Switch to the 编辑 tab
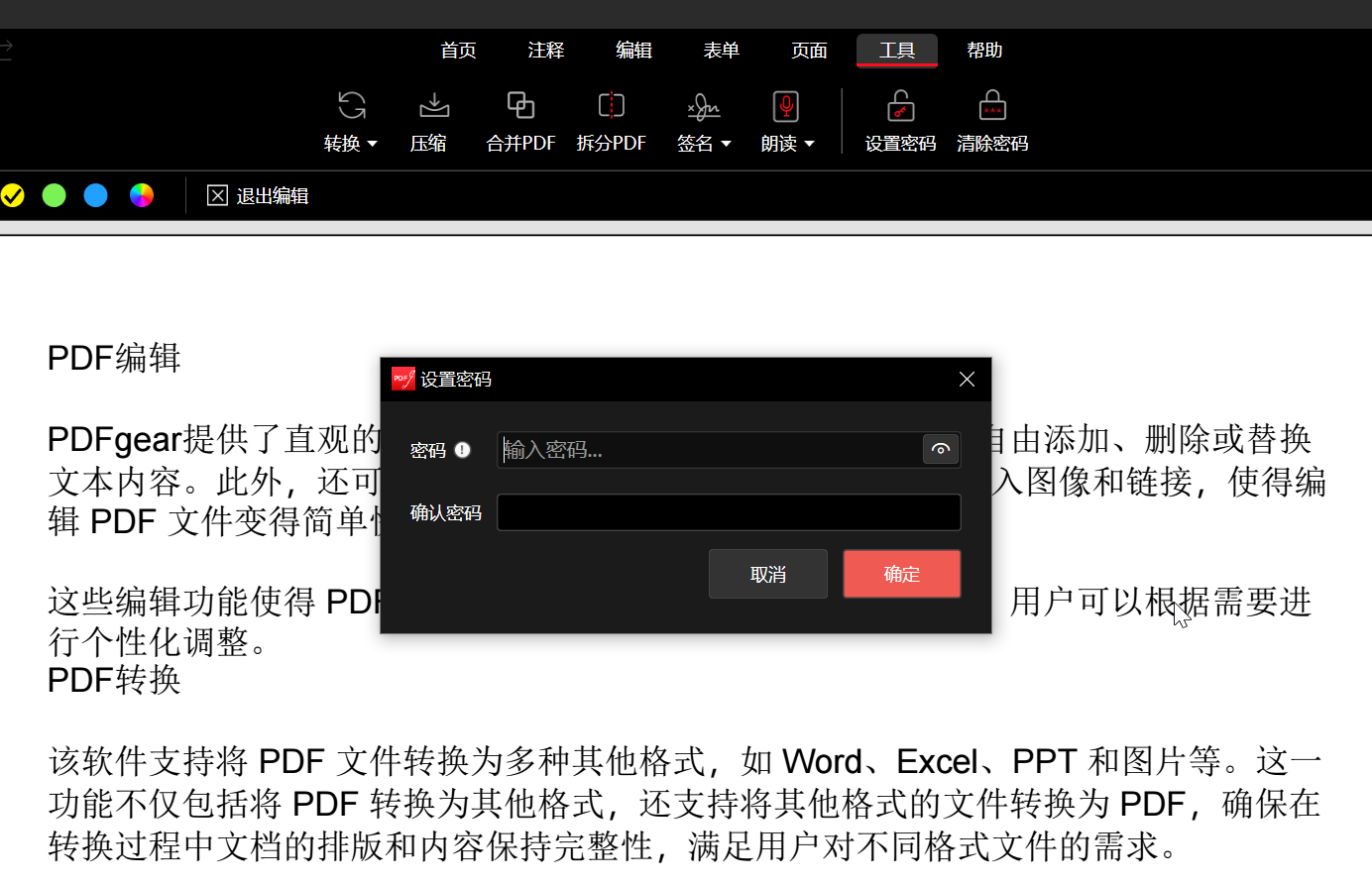1372x886 pixels. click(x=633, y=51)
